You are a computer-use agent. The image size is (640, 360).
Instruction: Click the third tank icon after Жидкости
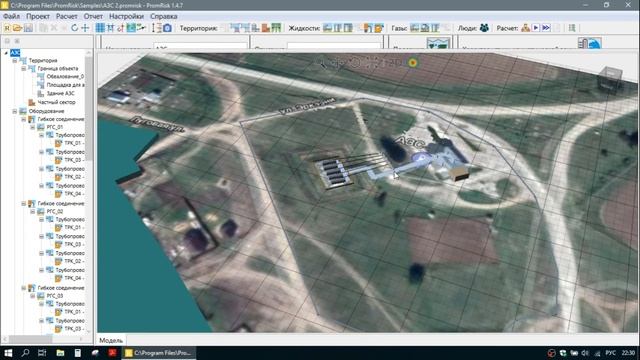[x=348, y=28]
